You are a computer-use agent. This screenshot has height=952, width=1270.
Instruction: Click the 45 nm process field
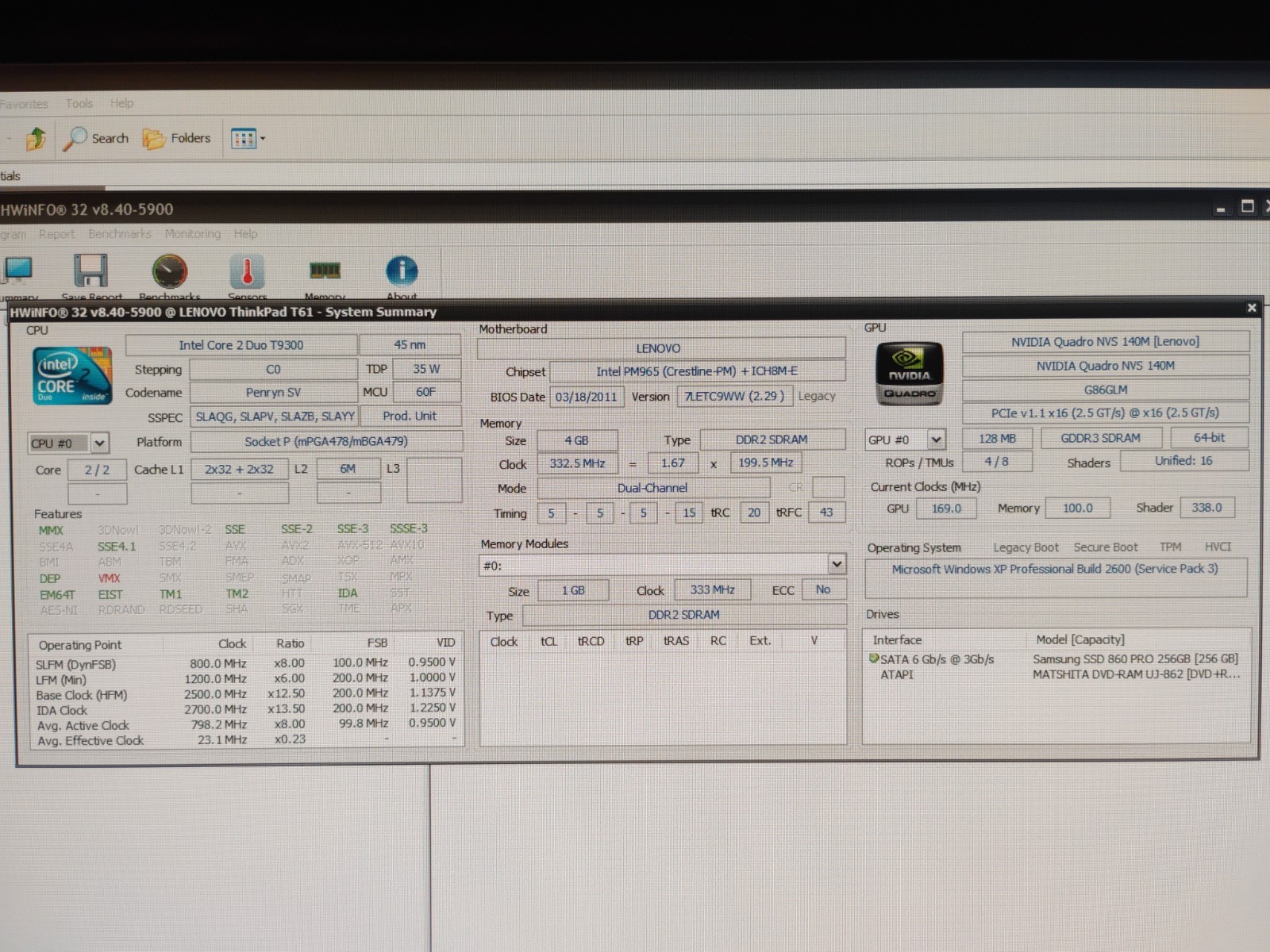coord(410,345)
